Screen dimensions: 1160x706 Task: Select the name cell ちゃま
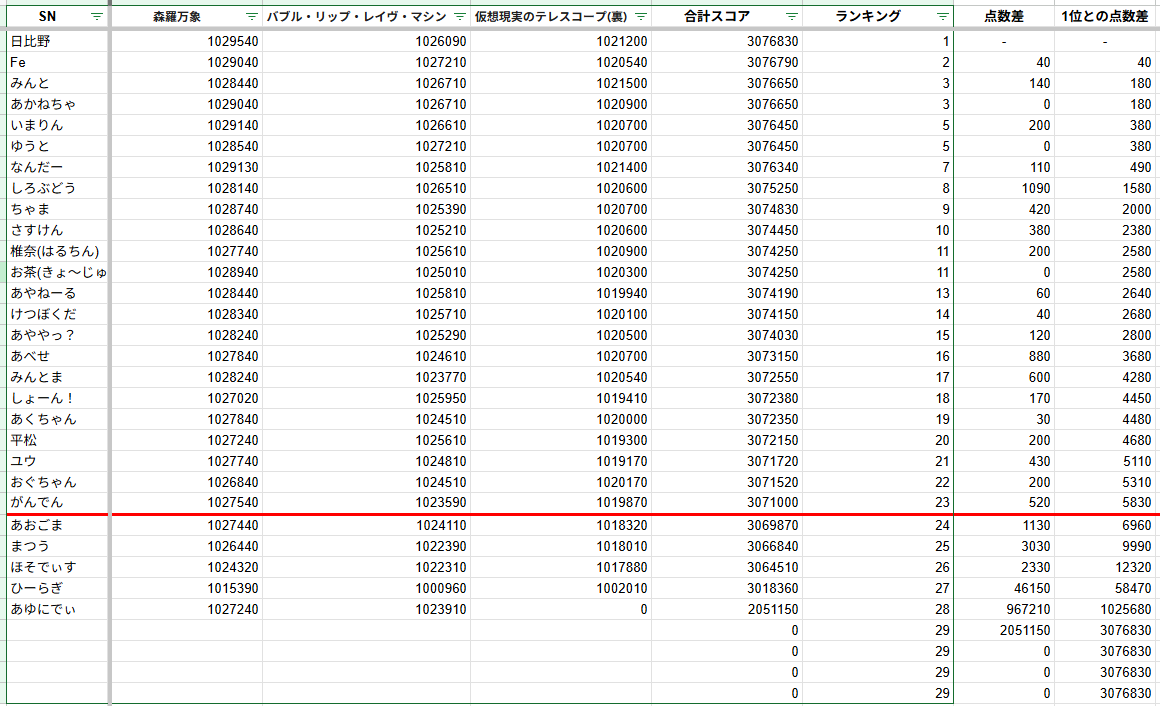click(x=58, y=209)
